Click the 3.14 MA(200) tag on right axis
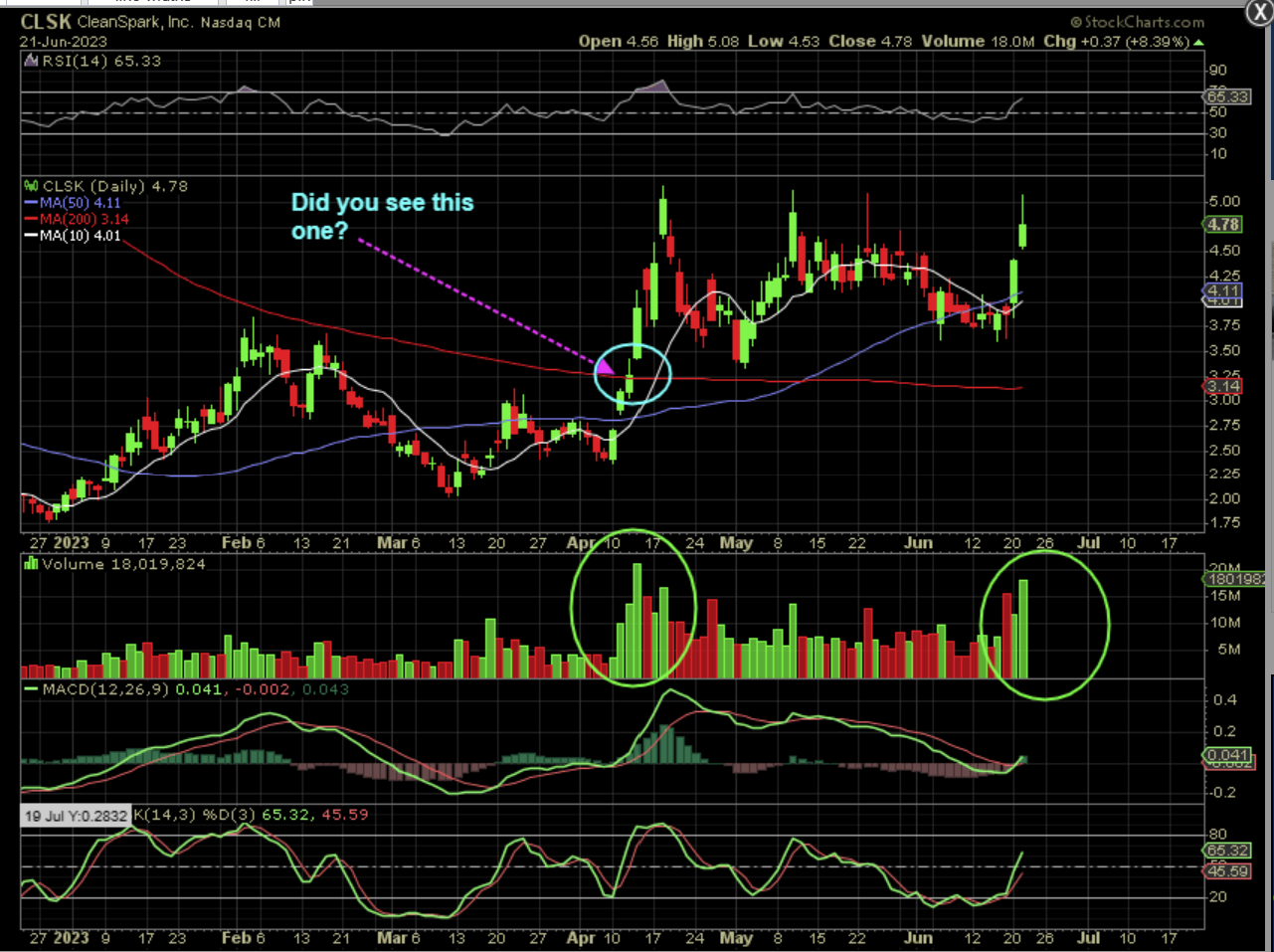The image size is (1274, 952). pyautogui.click(x=1223, y=386)
